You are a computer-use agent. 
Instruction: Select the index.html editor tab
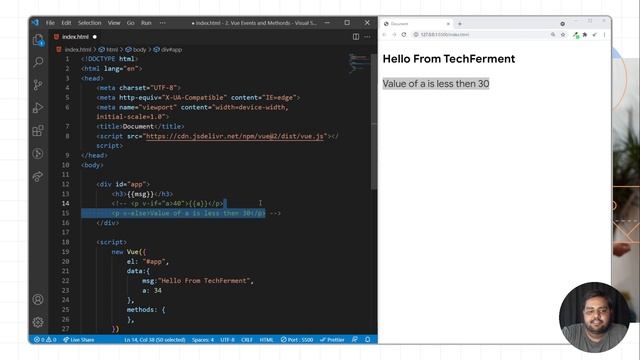tap(75, 37)
